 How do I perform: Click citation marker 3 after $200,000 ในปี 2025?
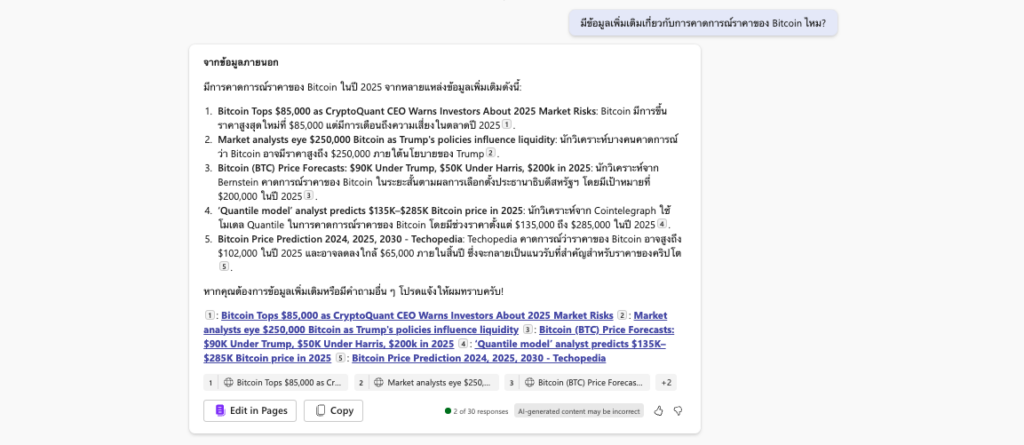(x=309, y=195)
